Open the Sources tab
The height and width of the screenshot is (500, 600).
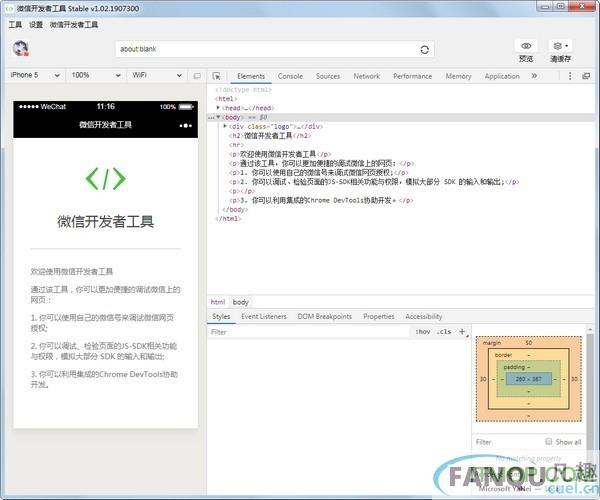point(328,76)
